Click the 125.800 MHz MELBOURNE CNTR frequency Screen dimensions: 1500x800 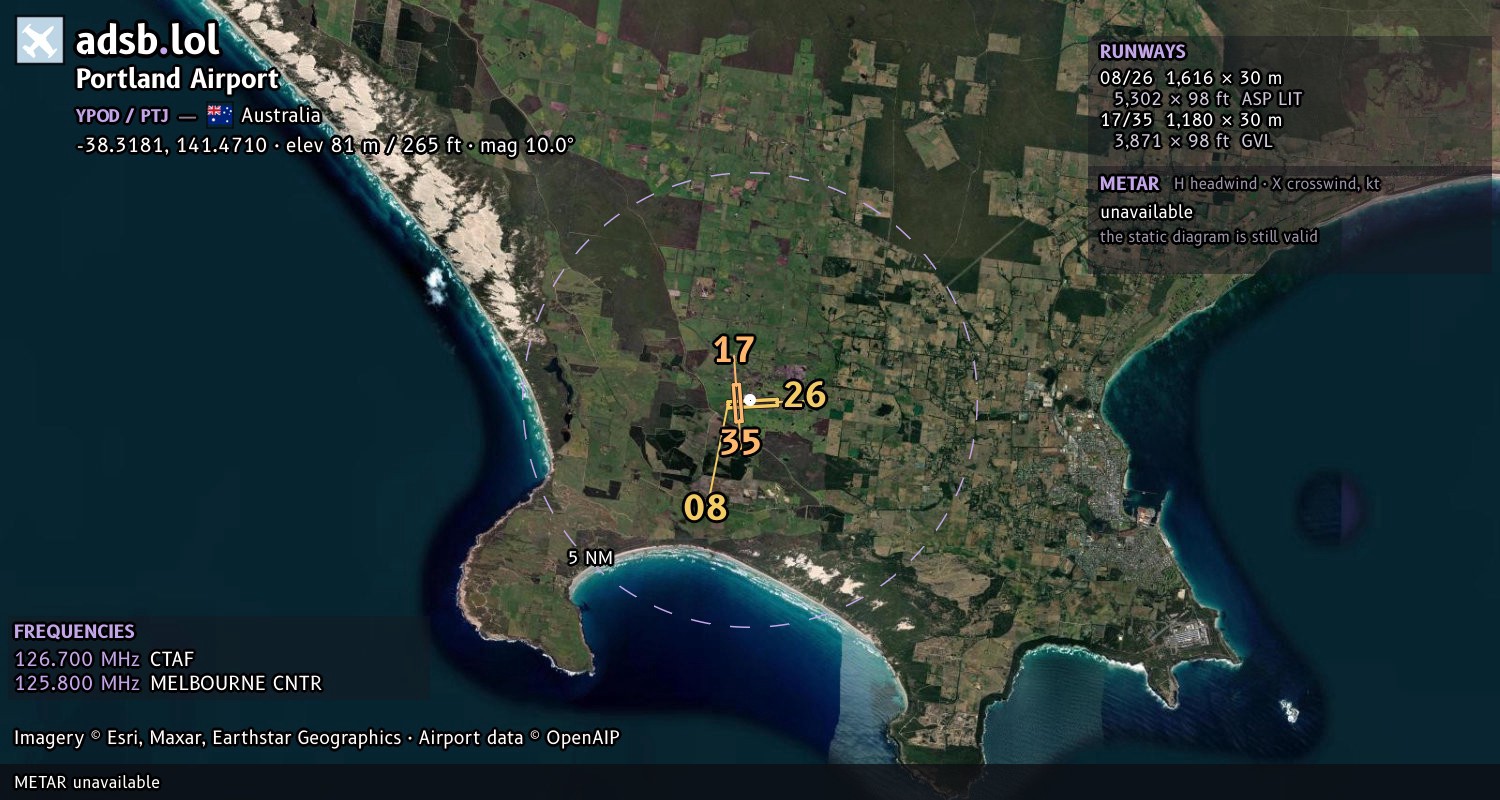(168, 684)
